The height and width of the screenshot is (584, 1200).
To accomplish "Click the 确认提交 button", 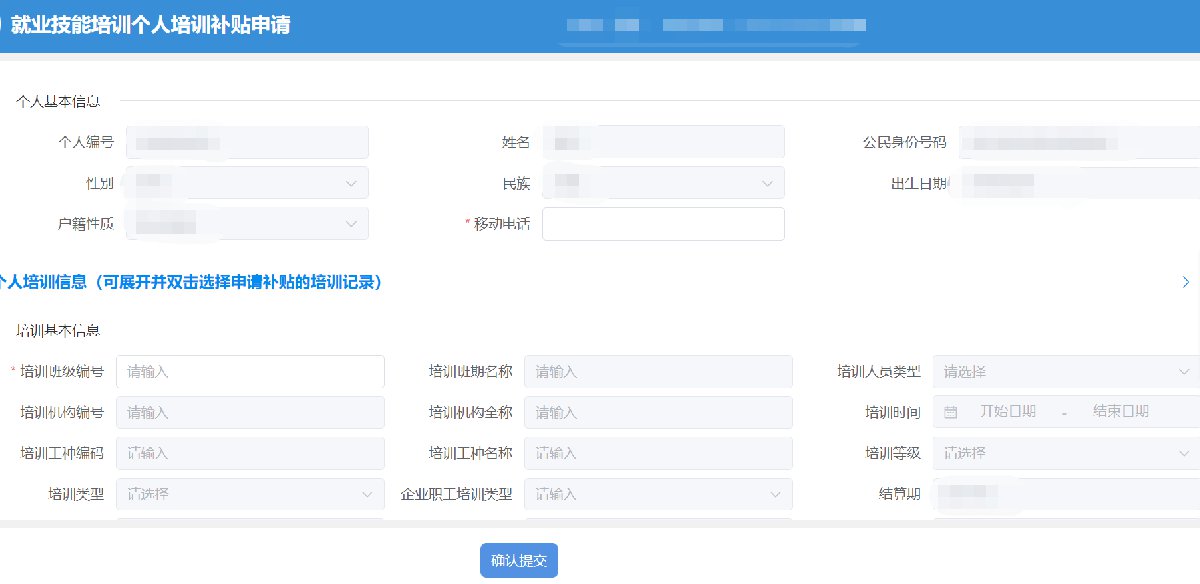I will click(518, 561).
